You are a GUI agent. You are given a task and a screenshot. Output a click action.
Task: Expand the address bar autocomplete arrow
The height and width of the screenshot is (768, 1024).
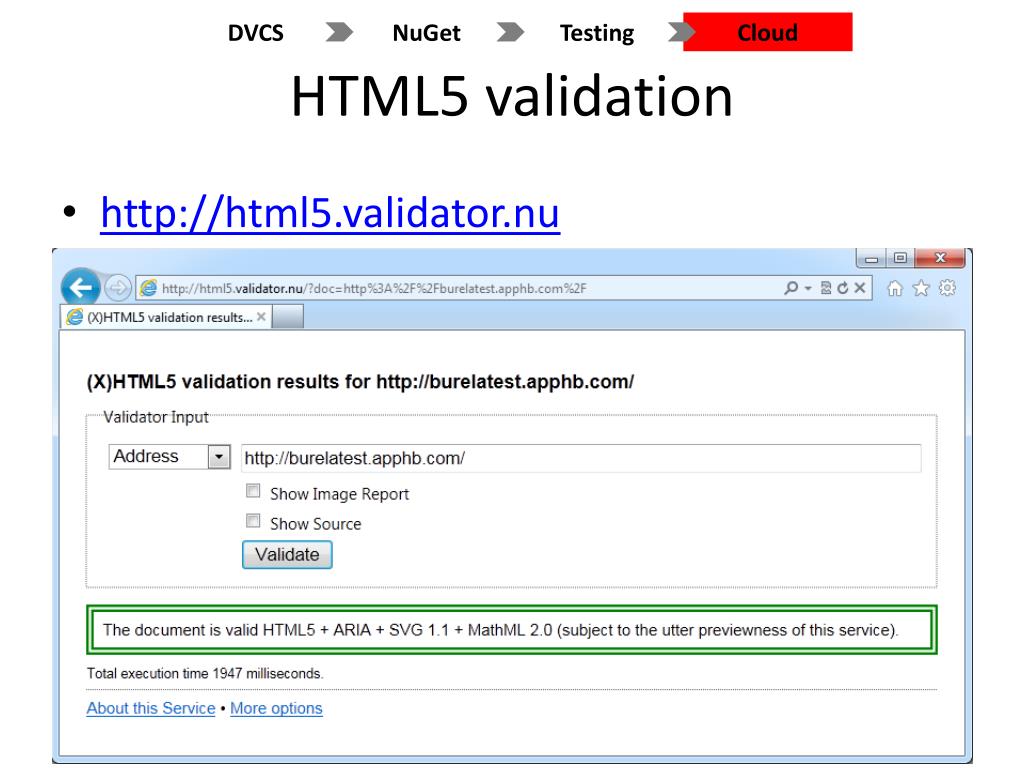pyautogui.click(x=808, y=288)
